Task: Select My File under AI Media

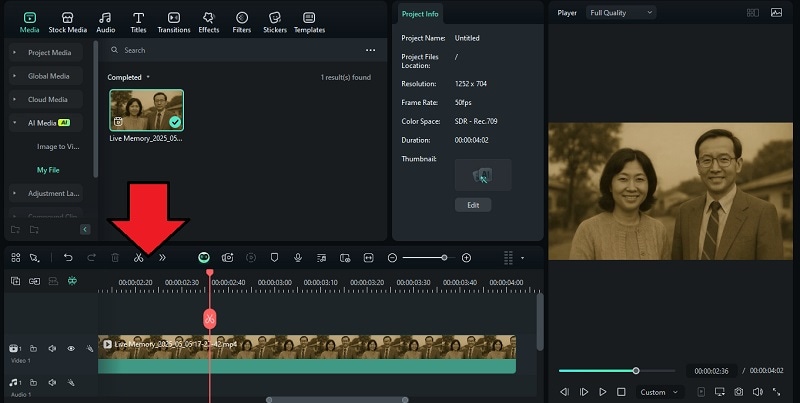Action: pyautogui.click(x=48, y=170)
